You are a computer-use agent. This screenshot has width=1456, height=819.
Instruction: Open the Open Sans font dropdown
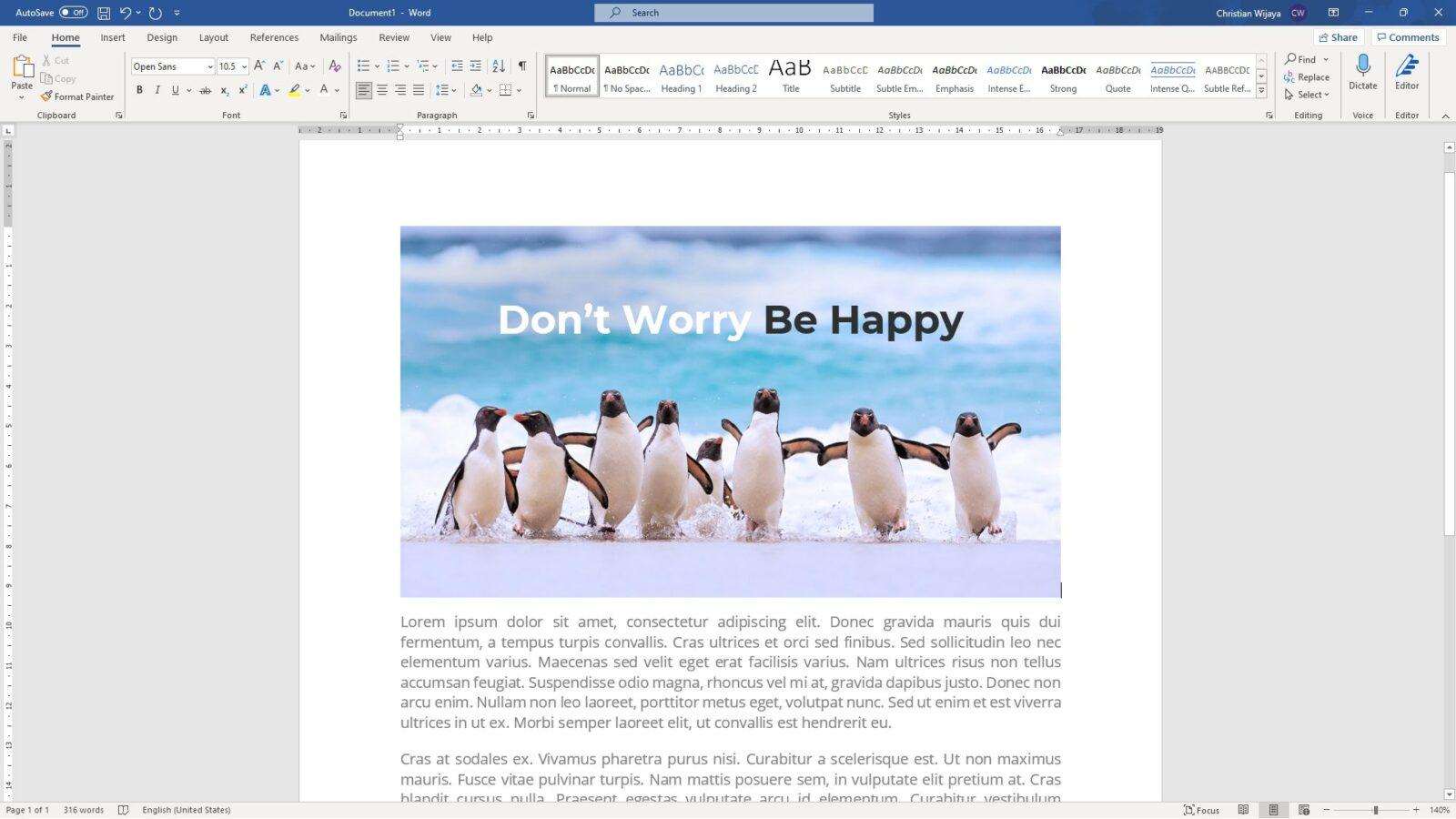[x=209, y=66]
